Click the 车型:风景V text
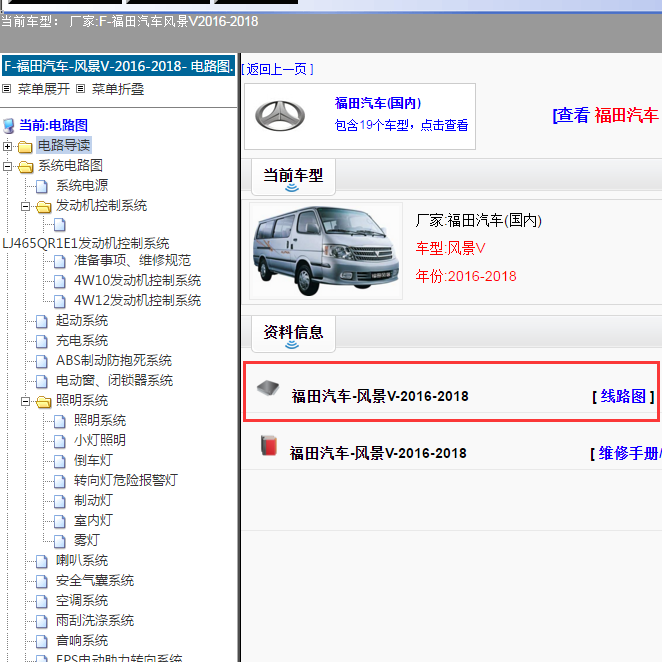Screen dimensions: 662x662 (450, 248)
